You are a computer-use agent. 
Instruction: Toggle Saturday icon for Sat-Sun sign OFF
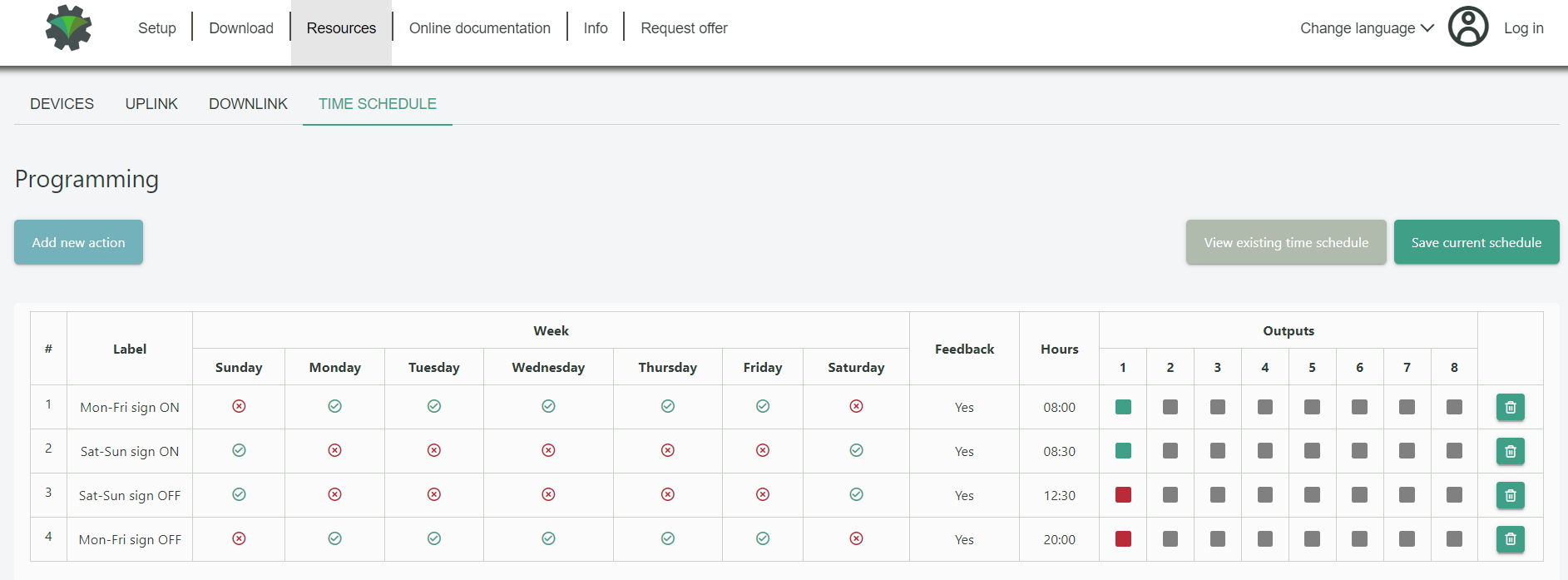pos(856,495)
